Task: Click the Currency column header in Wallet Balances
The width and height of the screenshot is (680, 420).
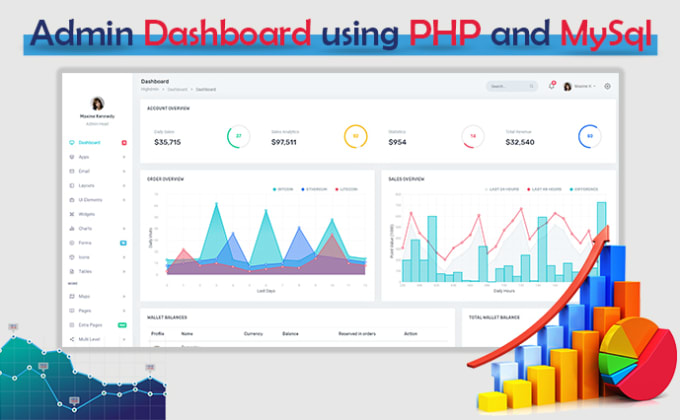Action: click(x=253, y=333)
